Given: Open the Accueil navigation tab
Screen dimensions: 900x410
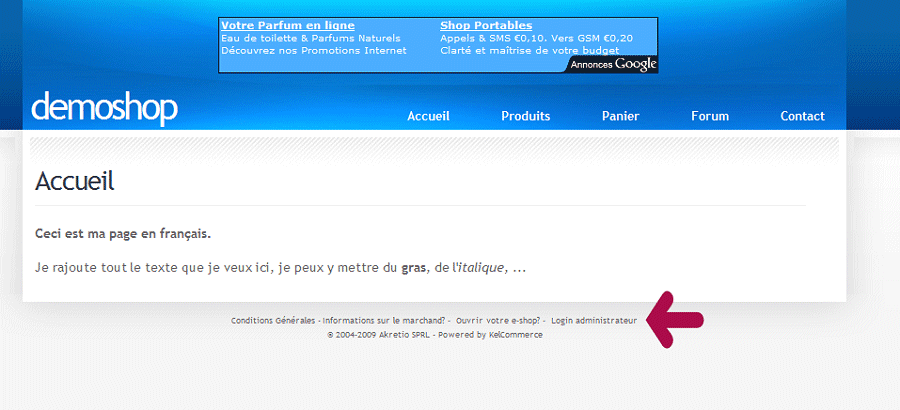Looking at the screenshot, I should coord(428,116).
